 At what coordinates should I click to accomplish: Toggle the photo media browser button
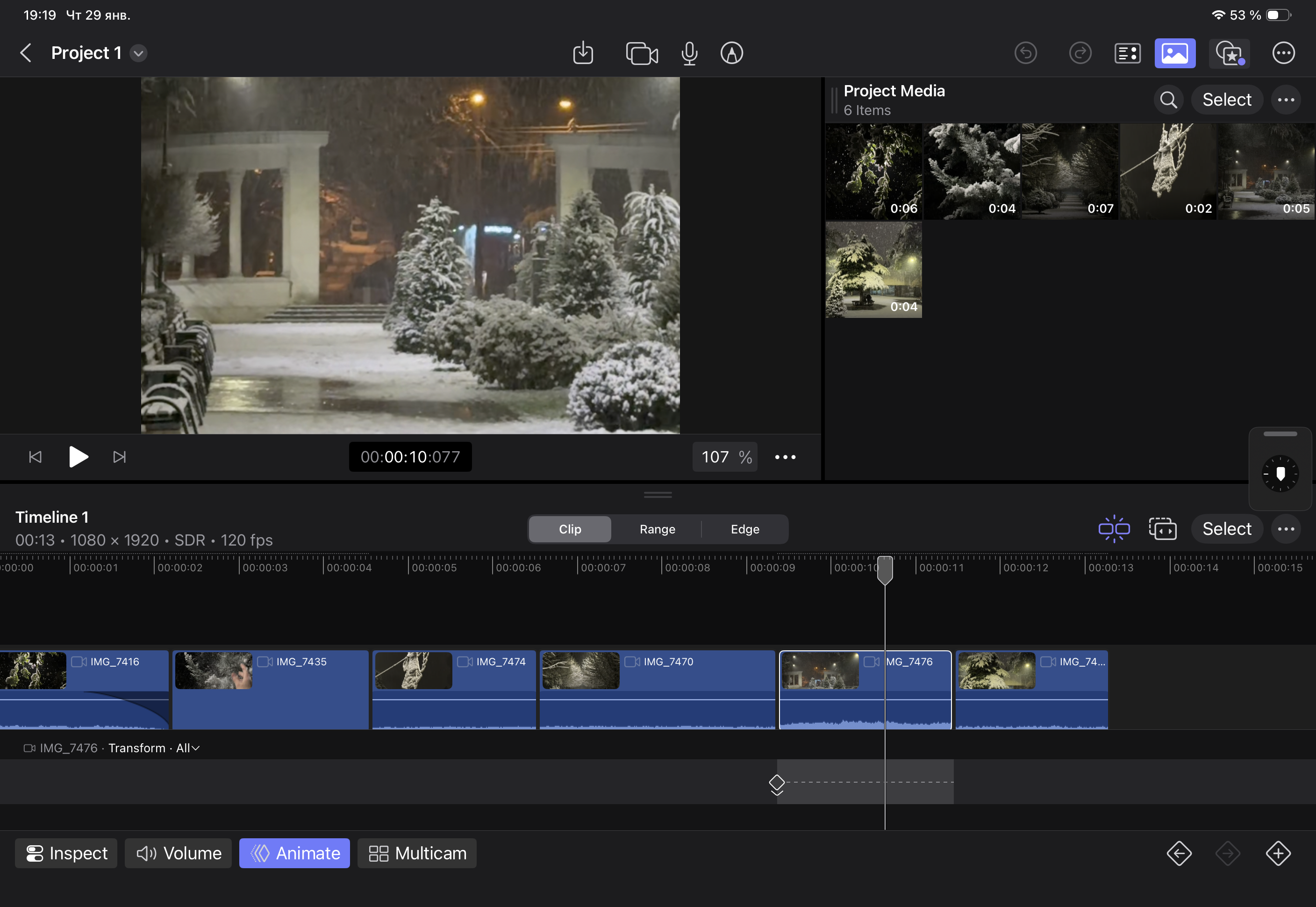click(1174, 53)
